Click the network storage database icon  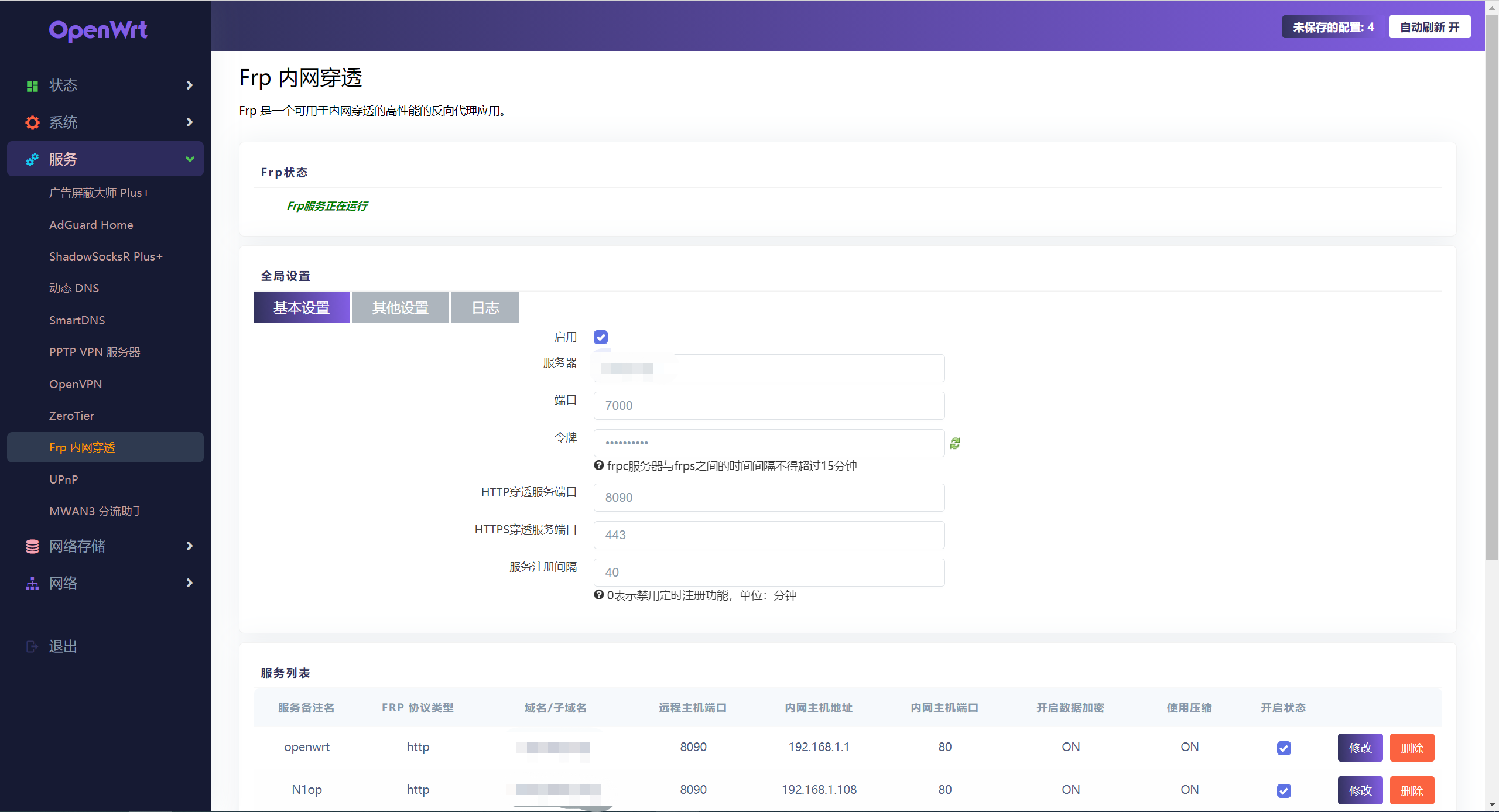point(32,546)
